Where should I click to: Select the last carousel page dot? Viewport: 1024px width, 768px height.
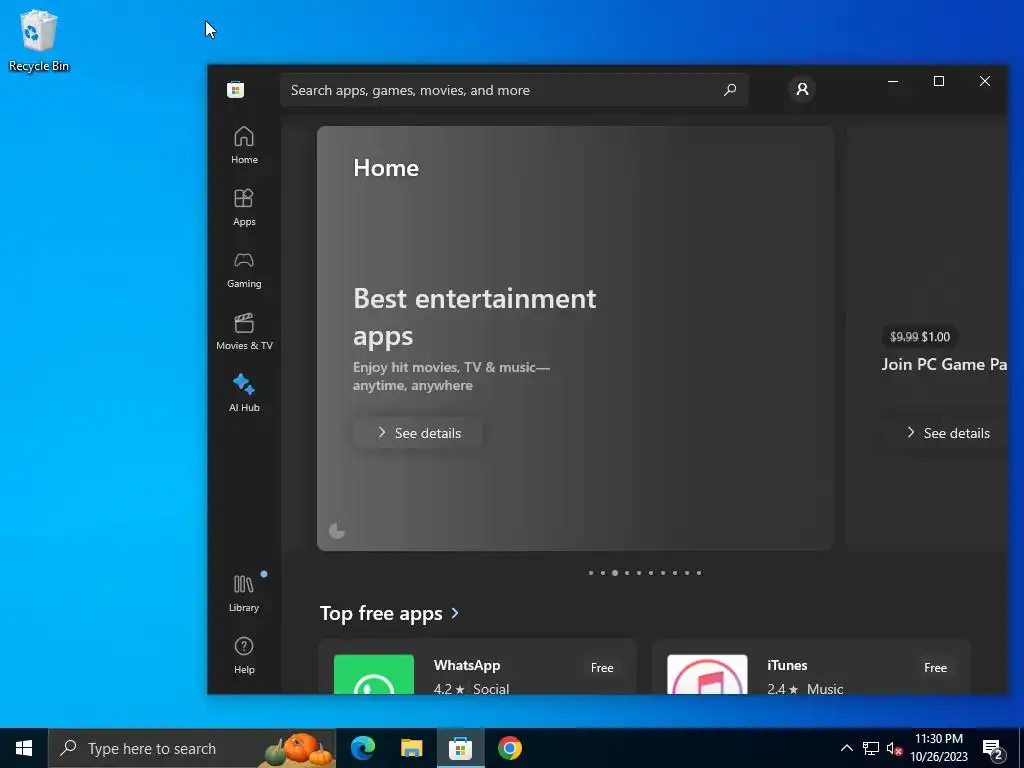[699, 573]
